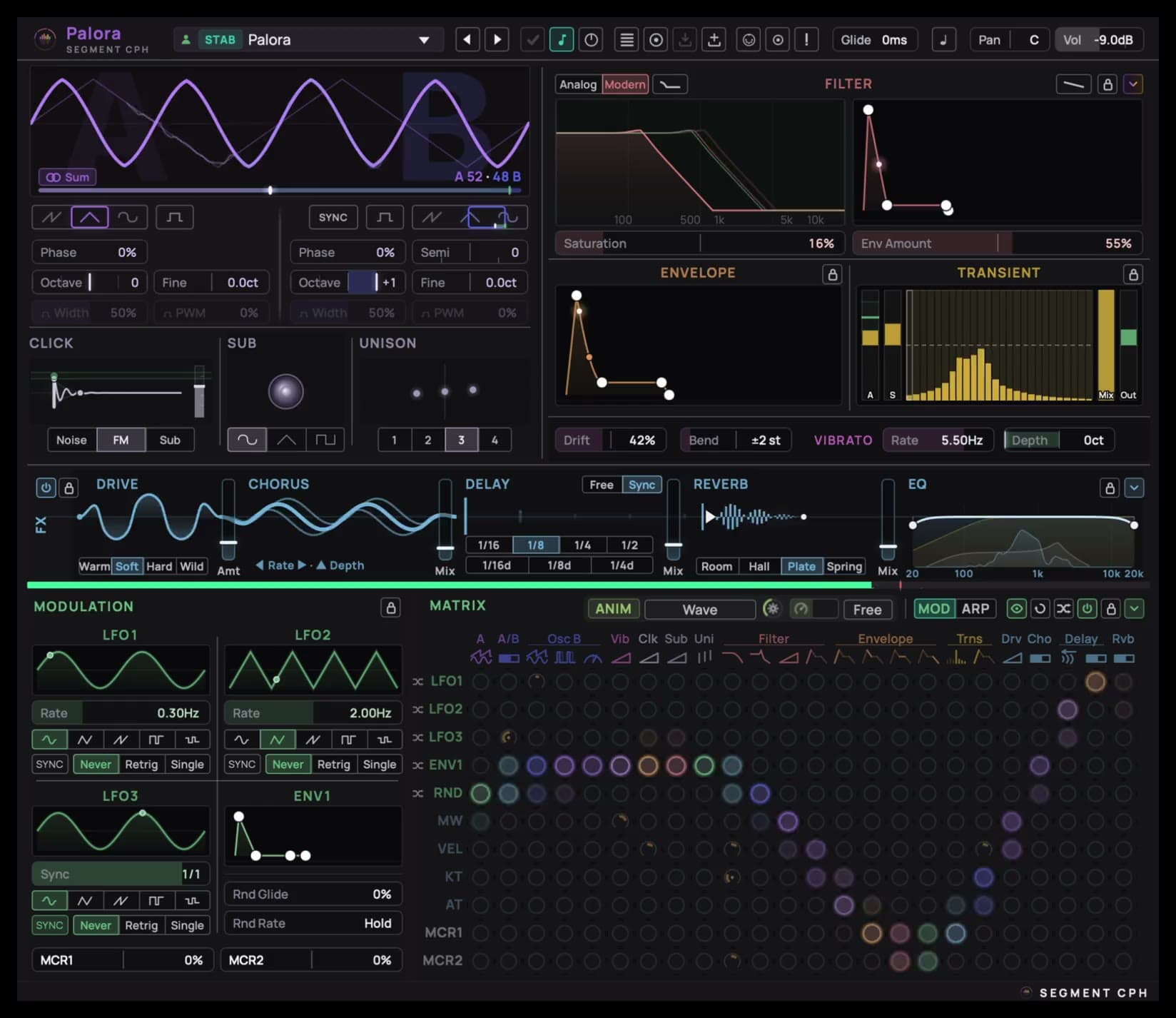Select triangle waveform for oscillator A
Screen dimensions: 1176x1018
90,217
